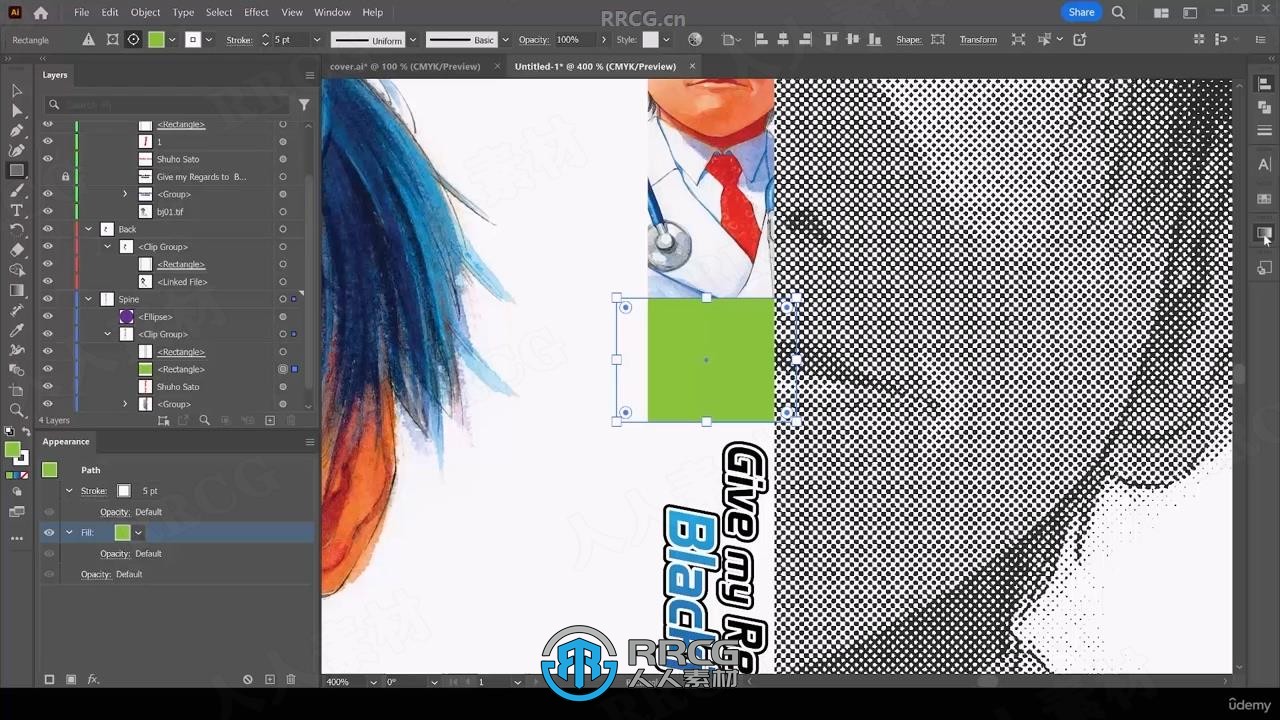Open the Layers panel menu
The width and height of the screenshot is (1280, 720).
coord(309,75)
